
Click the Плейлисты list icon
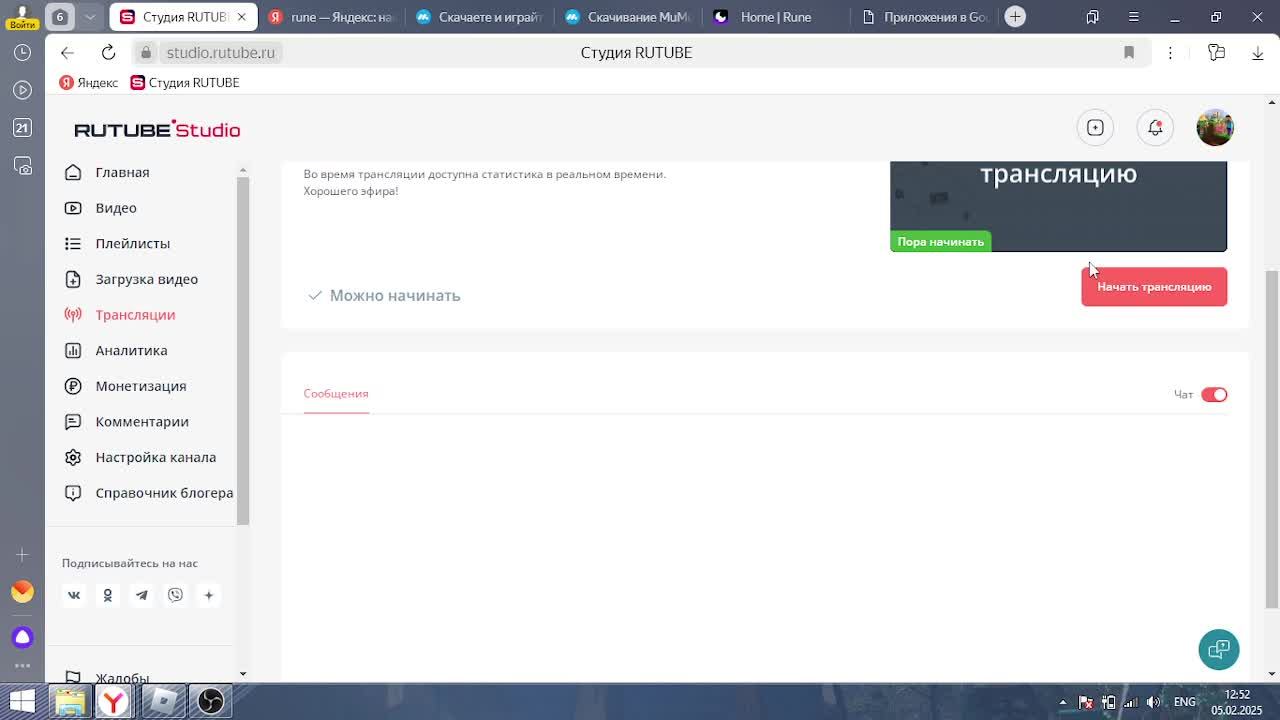pos(73,243)
